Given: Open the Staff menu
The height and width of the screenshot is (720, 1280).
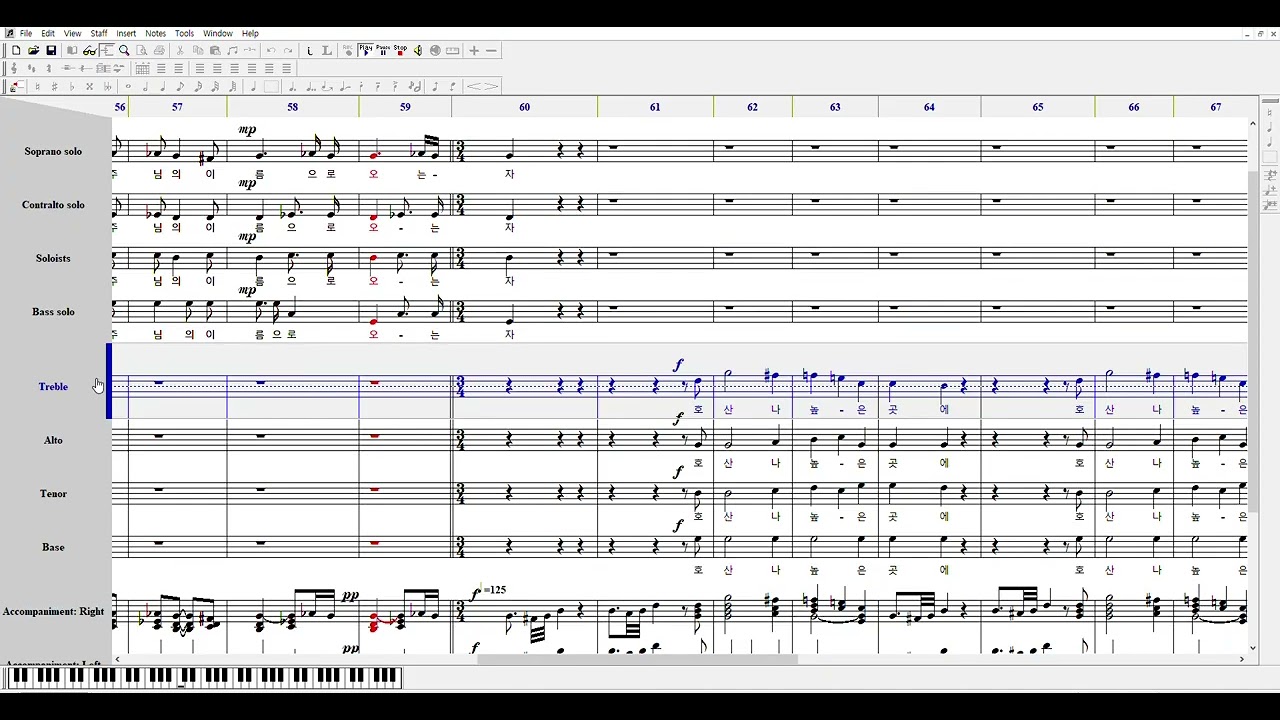Looking at the screenshot, I should (99, 33).
